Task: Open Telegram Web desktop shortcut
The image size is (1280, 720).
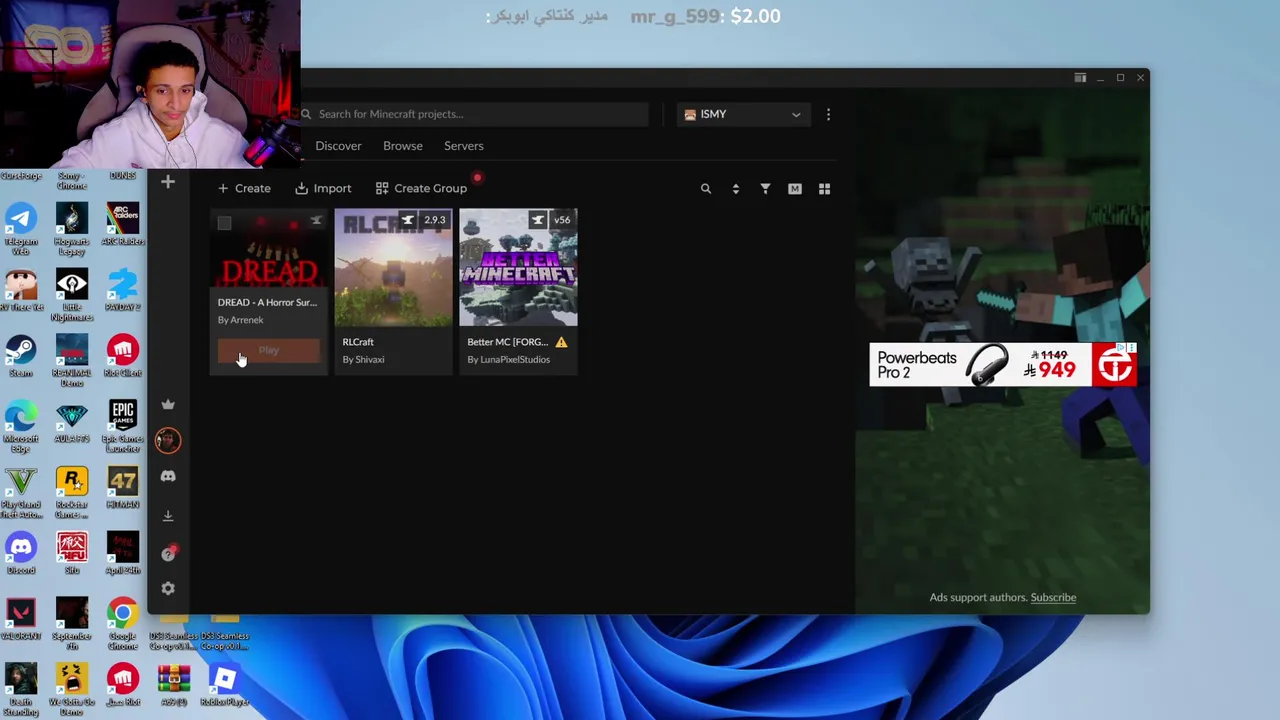Action: [21, 229]
